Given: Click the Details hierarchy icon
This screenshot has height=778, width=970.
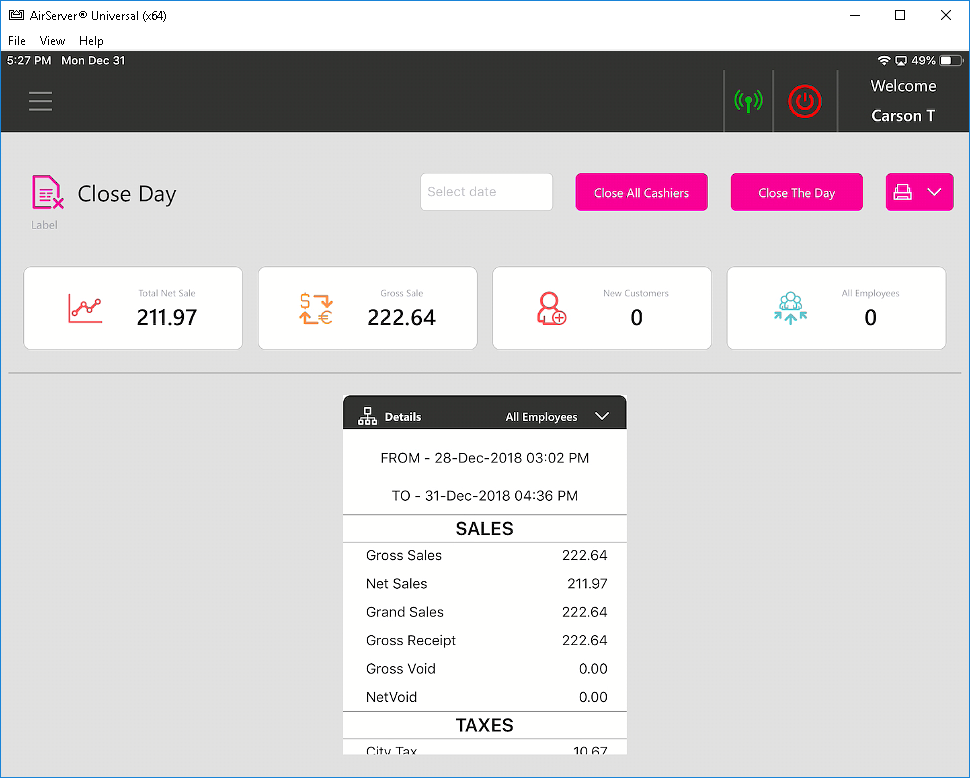Looking at the screenshot, I should [x=367, y=417].
